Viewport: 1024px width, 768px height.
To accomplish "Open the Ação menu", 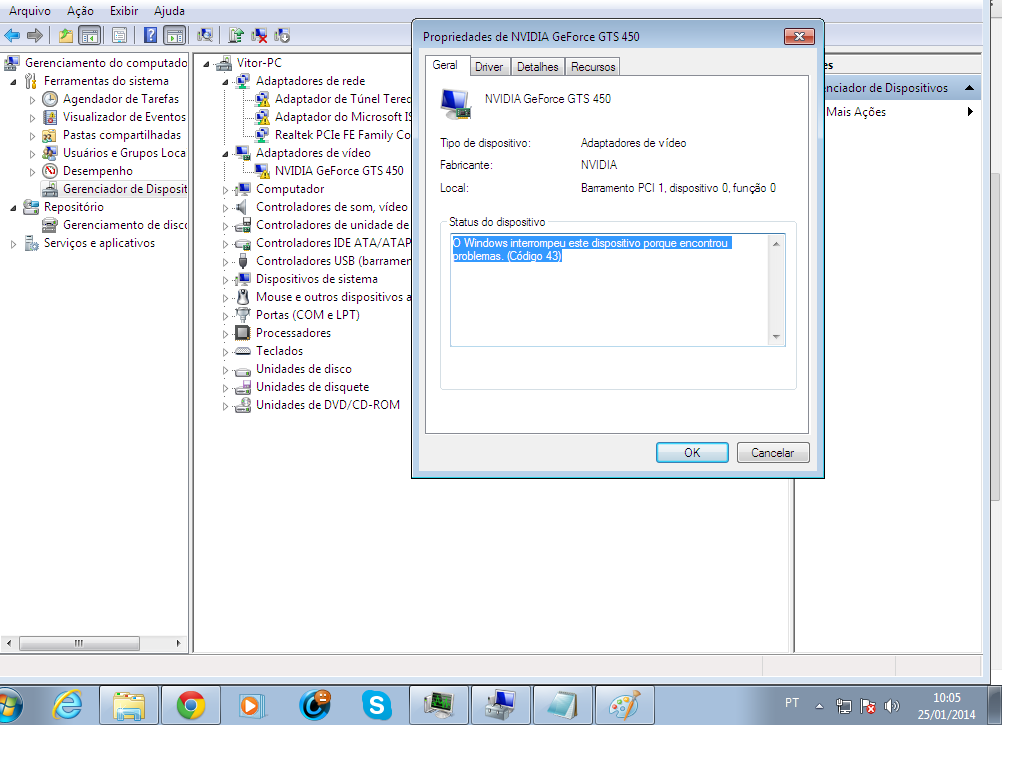I will [x=80, y=11].
